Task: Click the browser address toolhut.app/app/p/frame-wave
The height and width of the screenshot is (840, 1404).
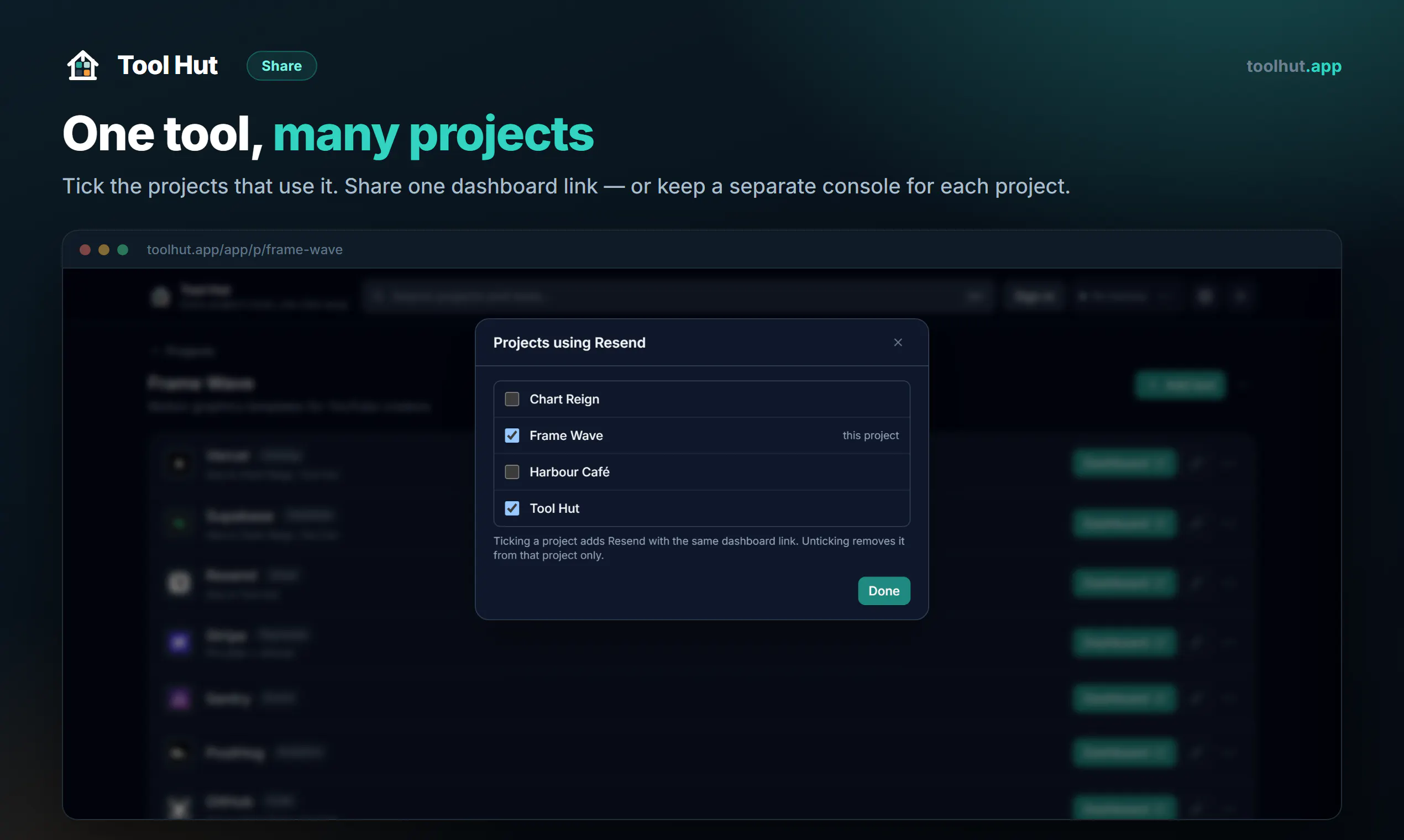Action: pyautogui.click(x=244, y=250)
